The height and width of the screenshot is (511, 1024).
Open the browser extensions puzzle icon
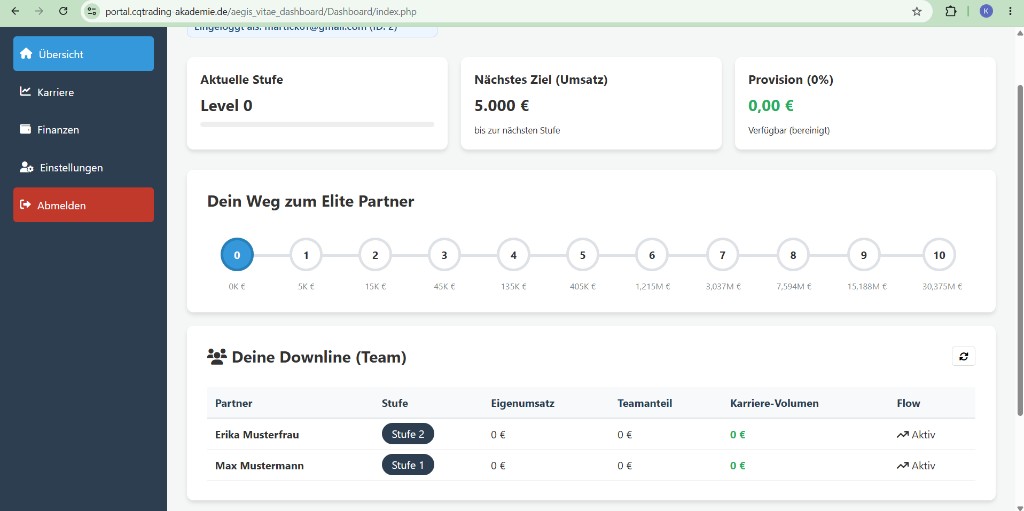pyautogui.click(x=951, y=11)
